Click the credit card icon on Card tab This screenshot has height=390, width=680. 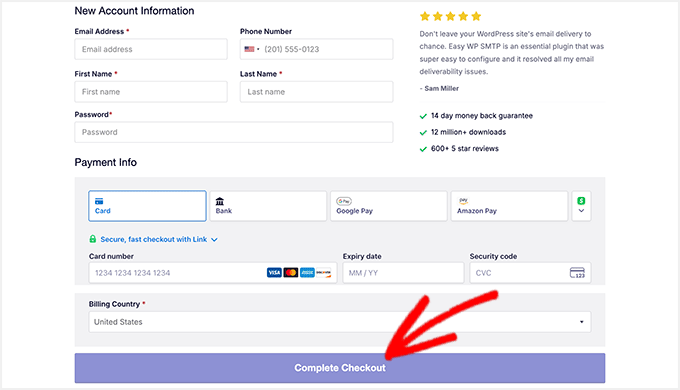click(x=99, y=201)
